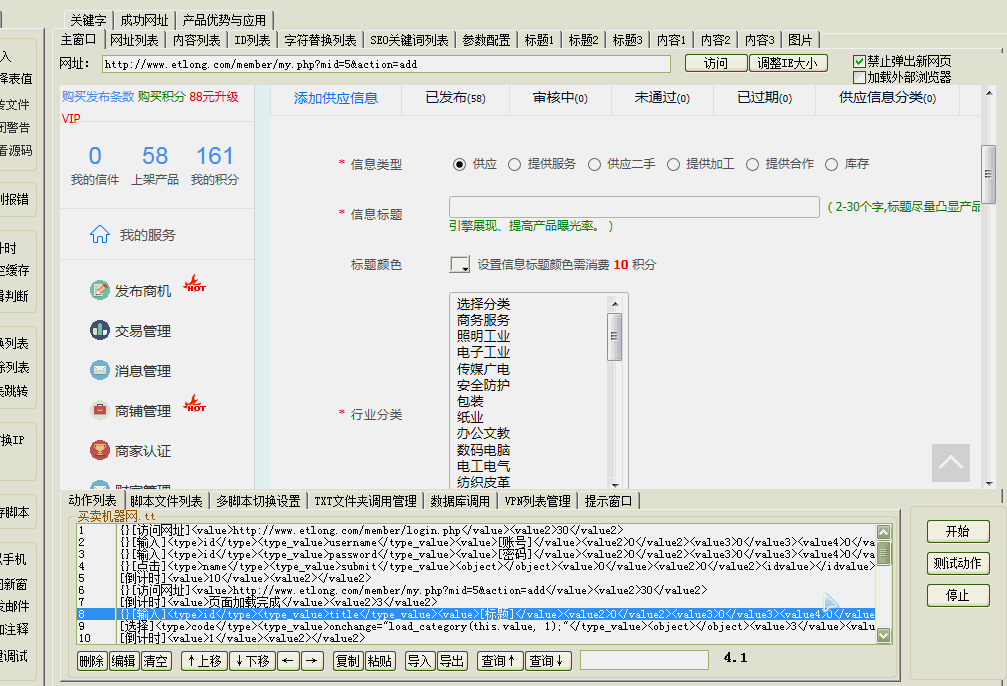Image resolution: width=1007 pixels, height=686 pixels.
Task: Click the 调整IE大小 button
Action: [787, 63]
